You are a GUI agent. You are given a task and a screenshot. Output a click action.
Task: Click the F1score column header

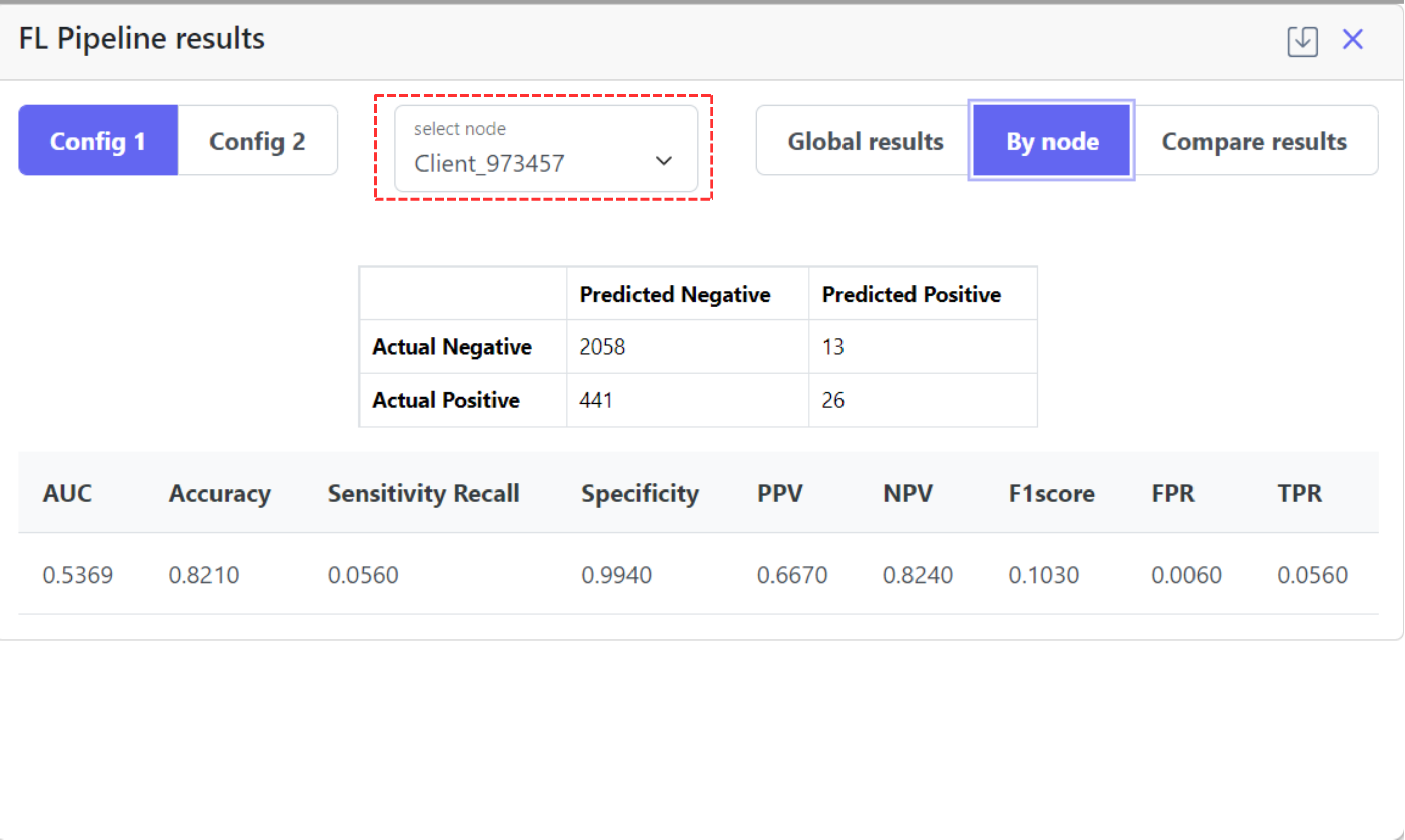coord(1051,493)
